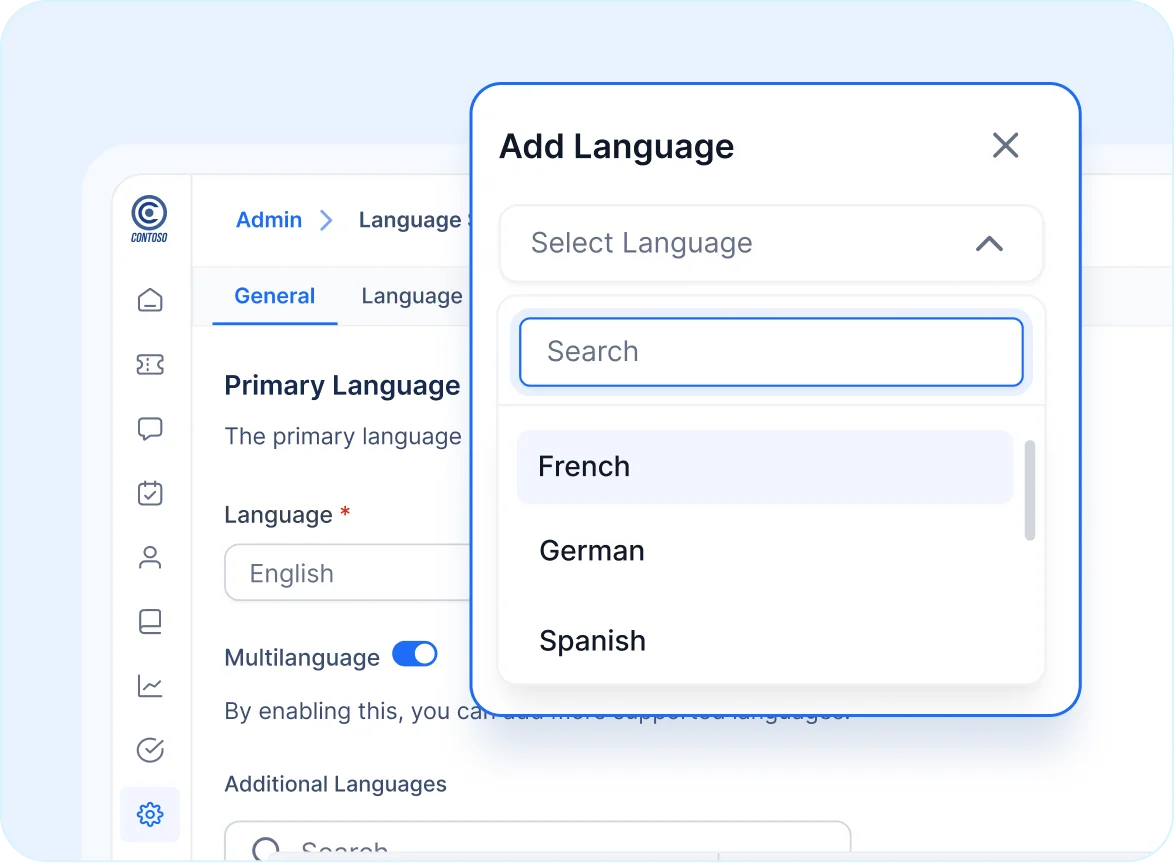Select the Calendar tasks icon in sidebar
Viewport: 1174px width, 863px height.
click(x=150, y=493)
